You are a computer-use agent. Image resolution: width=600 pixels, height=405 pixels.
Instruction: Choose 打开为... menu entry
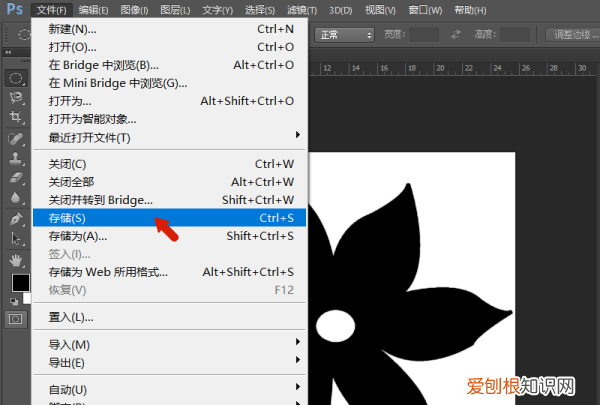(170, 101)
